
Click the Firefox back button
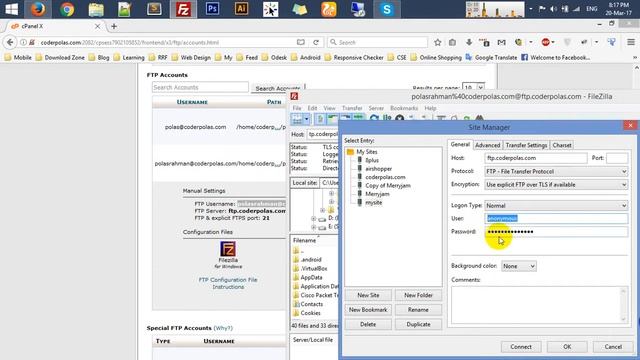point(10,42)
